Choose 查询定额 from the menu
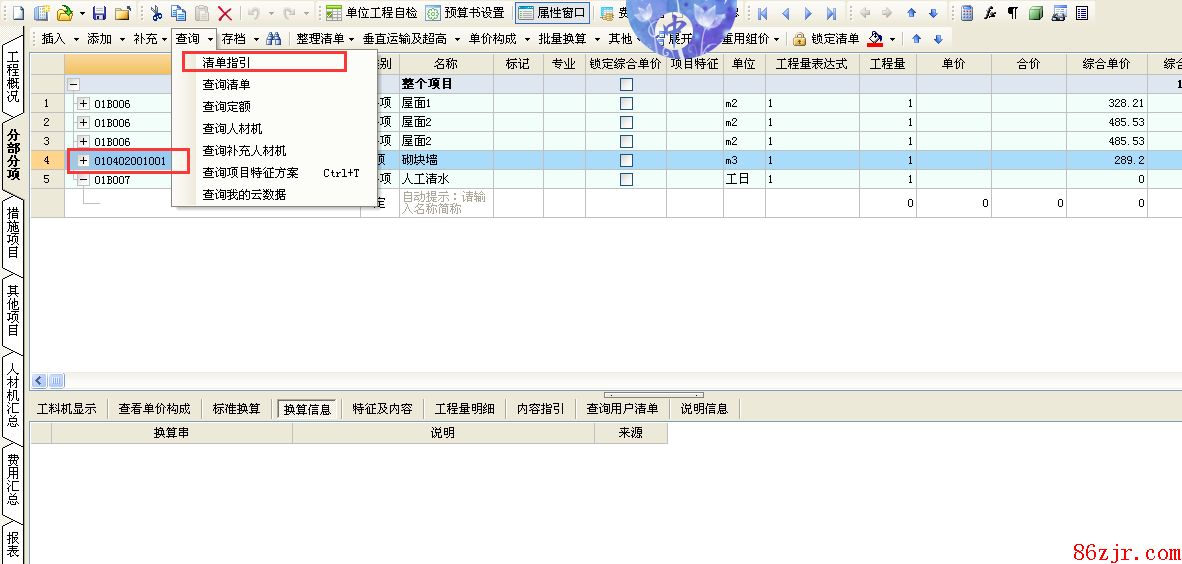The height and width of the screenshot is (564, 1182). (x=227, y=107)
